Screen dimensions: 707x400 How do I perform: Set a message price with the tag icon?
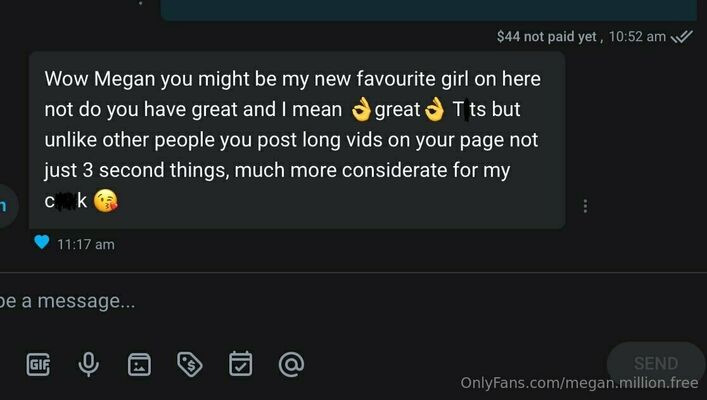click(190, 364)
